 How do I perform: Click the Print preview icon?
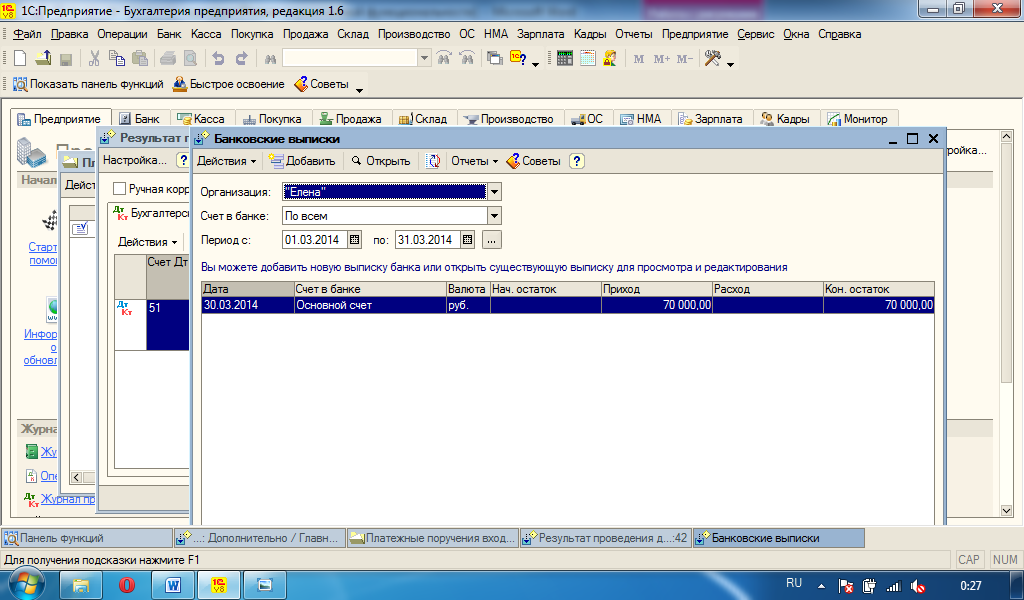tap(190, 59)
